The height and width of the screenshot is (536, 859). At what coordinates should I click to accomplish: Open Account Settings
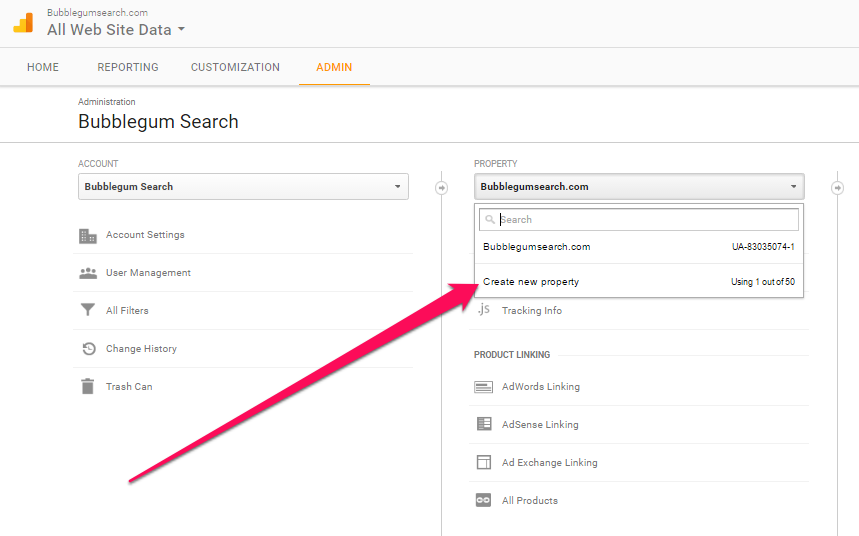(x=145, y=235)
